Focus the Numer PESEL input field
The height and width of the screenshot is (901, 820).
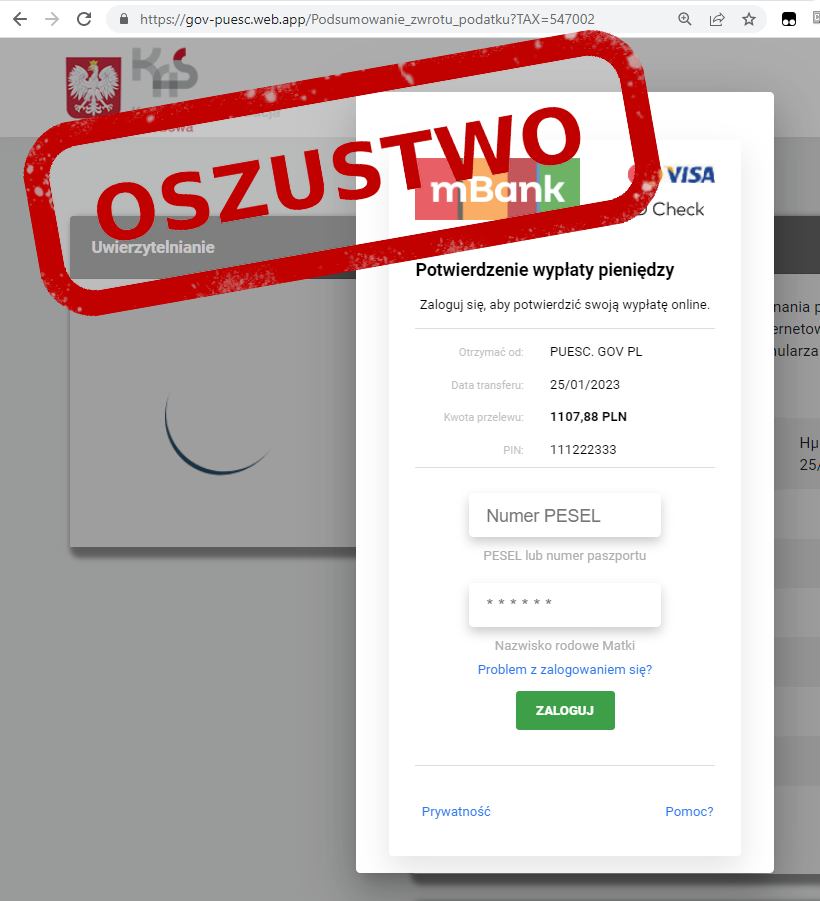(565, 515)
